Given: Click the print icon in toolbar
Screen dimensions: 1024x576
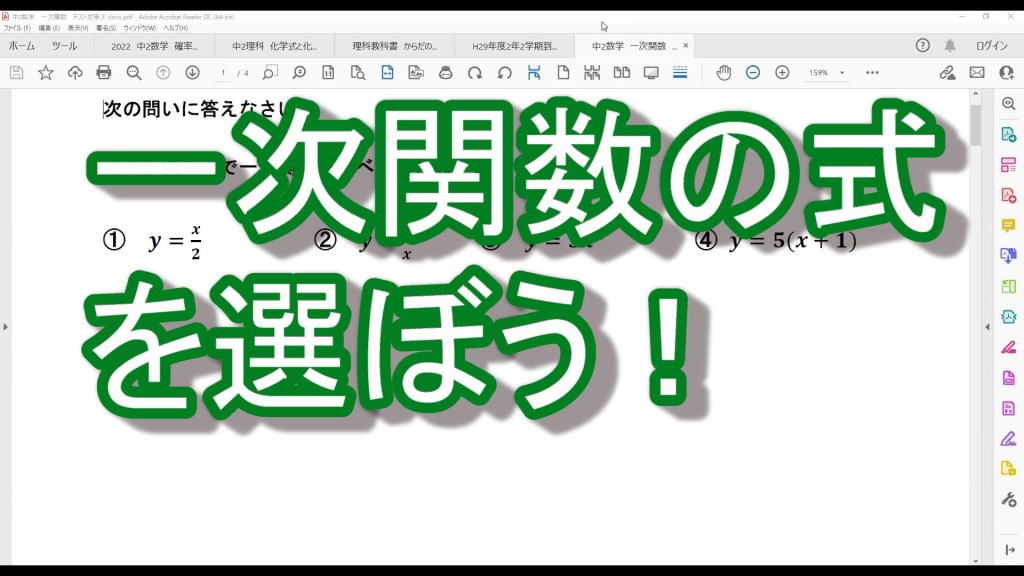Looking at the screenshot, I should click(x=104, y=72).
